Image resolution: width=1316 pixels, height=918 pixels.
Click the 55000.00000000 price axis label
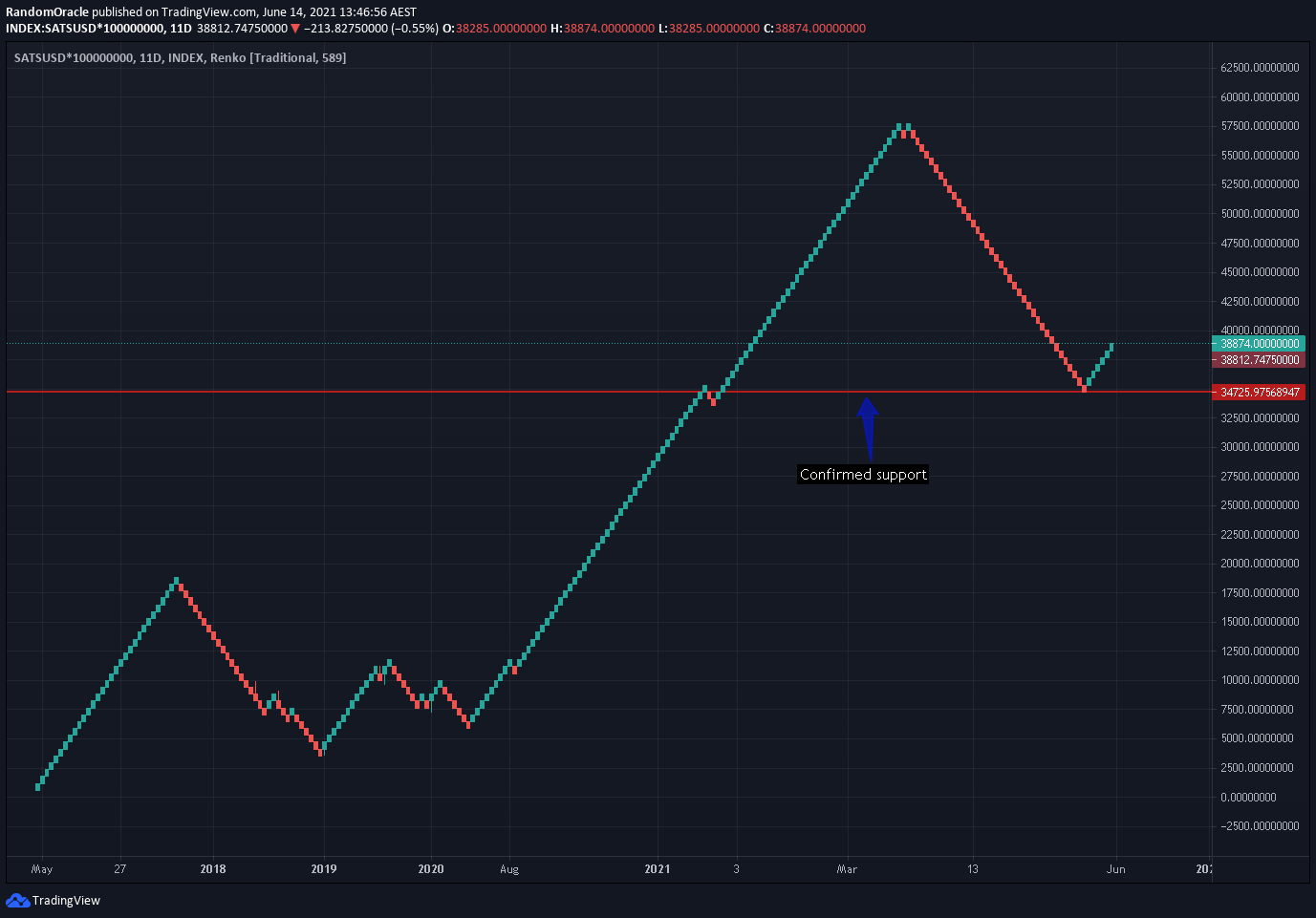coord(1260,156)
